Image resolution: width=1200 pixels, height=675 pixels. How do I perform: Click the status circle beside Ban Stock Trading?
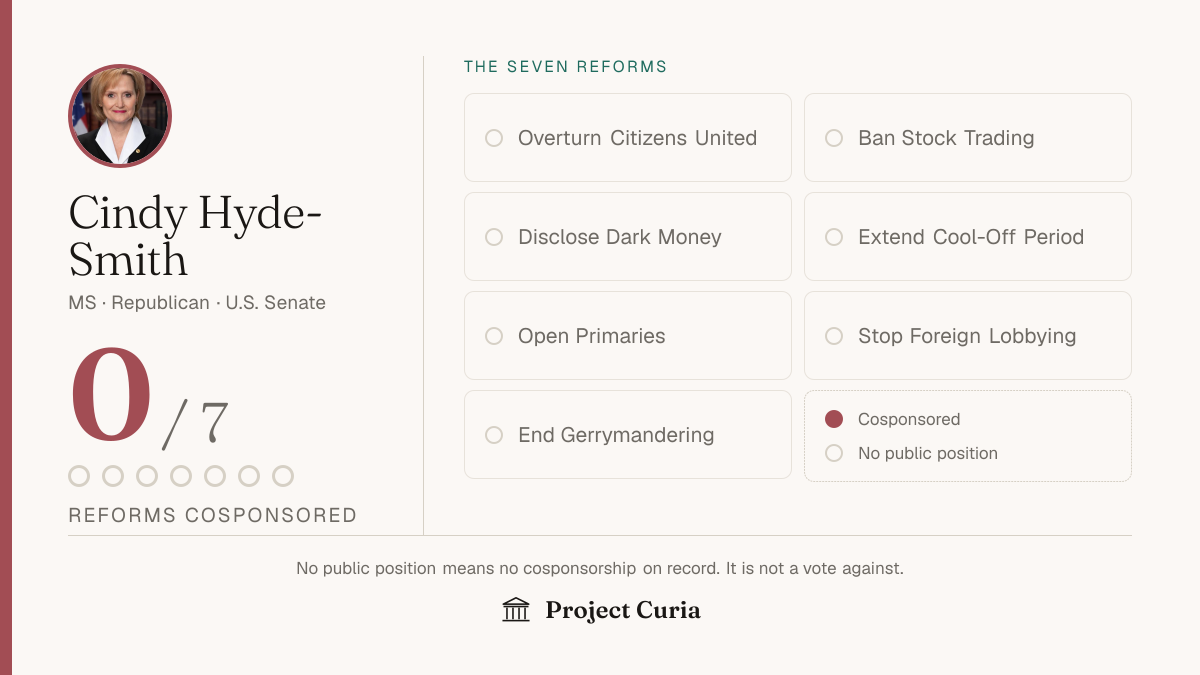[x=834, y=138]
